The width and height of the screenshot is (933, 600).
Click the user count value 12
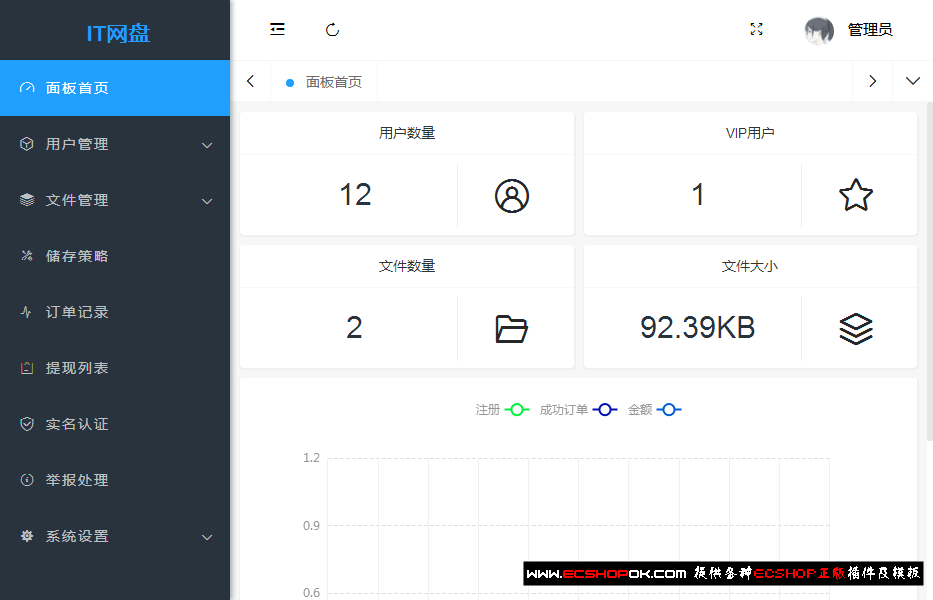(x=355, y=195)
